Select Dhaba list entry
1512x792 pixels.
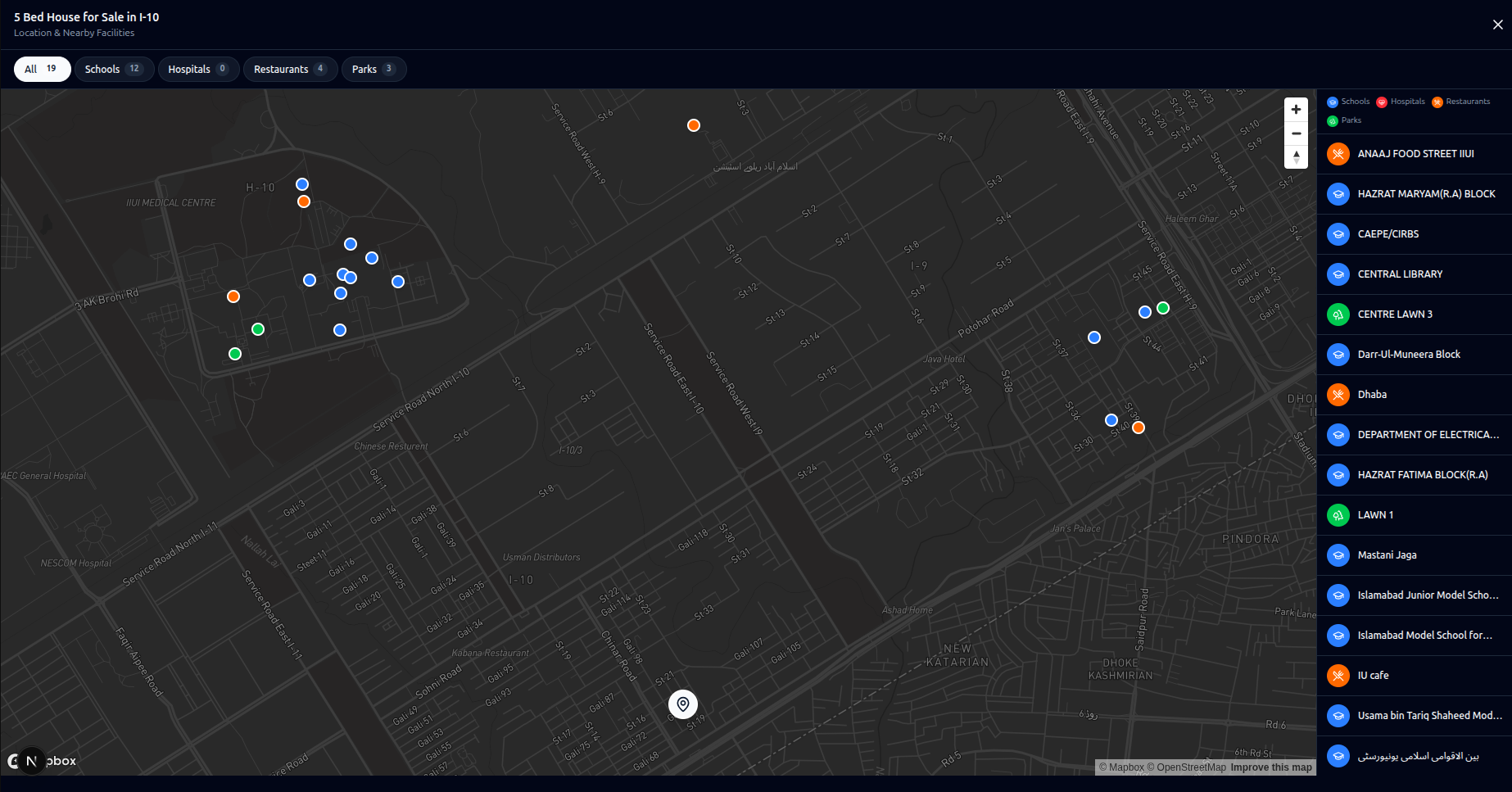(1415, 395)
